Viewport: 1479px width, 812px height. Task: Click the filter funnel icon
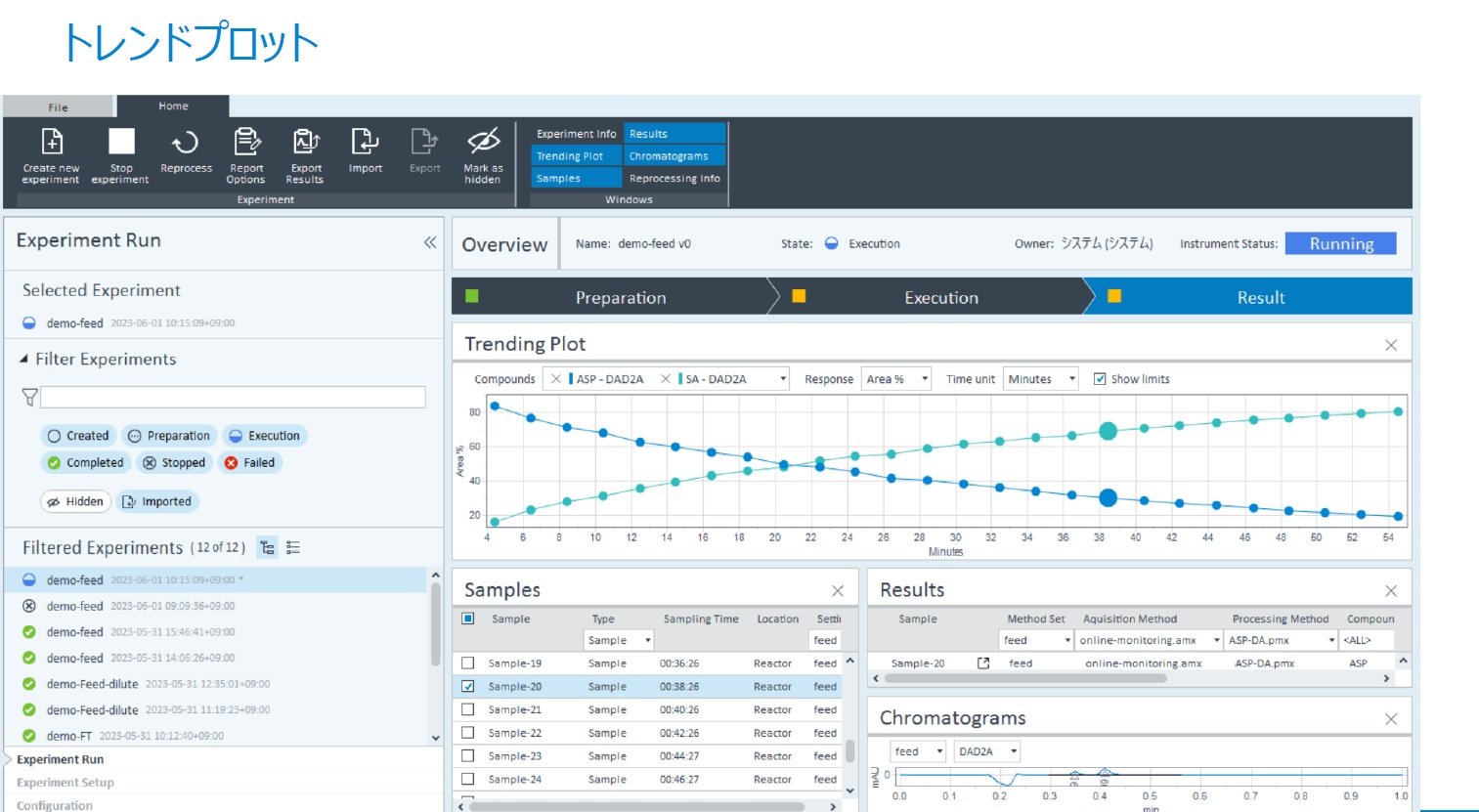tap(29, 397)
